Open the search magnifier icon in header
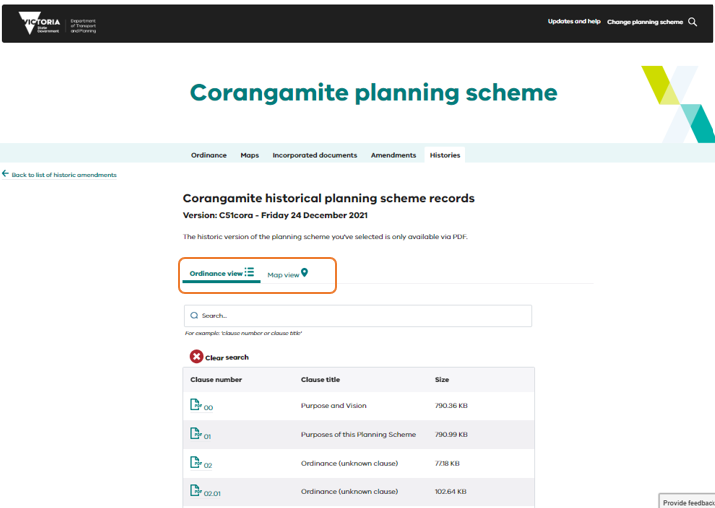The image size is (715, 508). (692, 22)
